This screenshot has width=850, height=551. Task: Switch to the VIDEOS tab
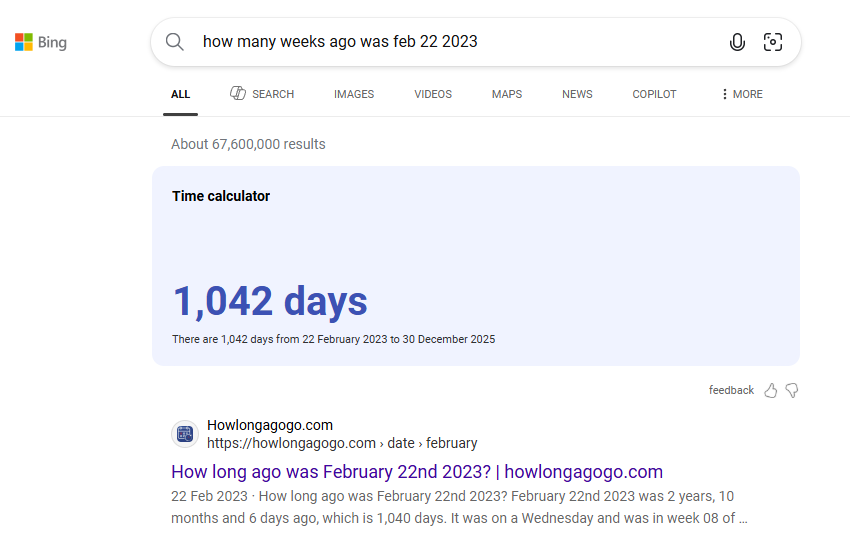coord(433,94)
